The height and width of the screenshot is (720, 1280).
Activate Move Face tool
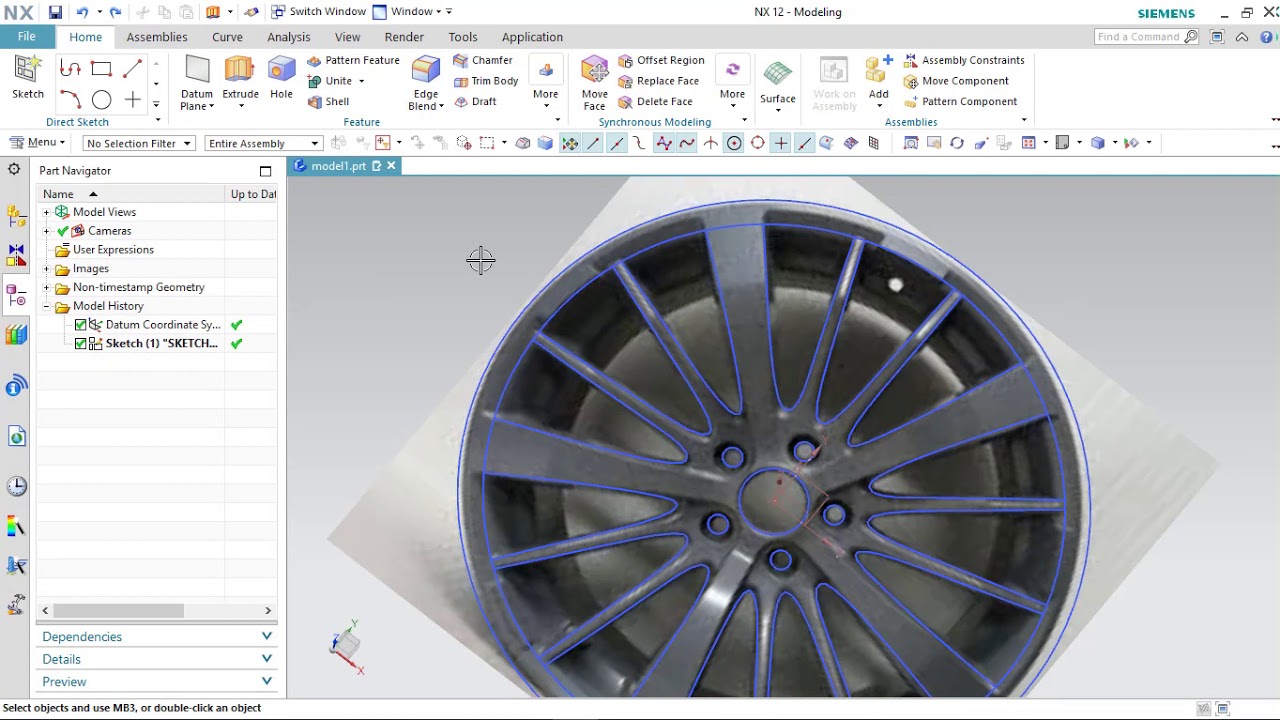click(595, 82)
